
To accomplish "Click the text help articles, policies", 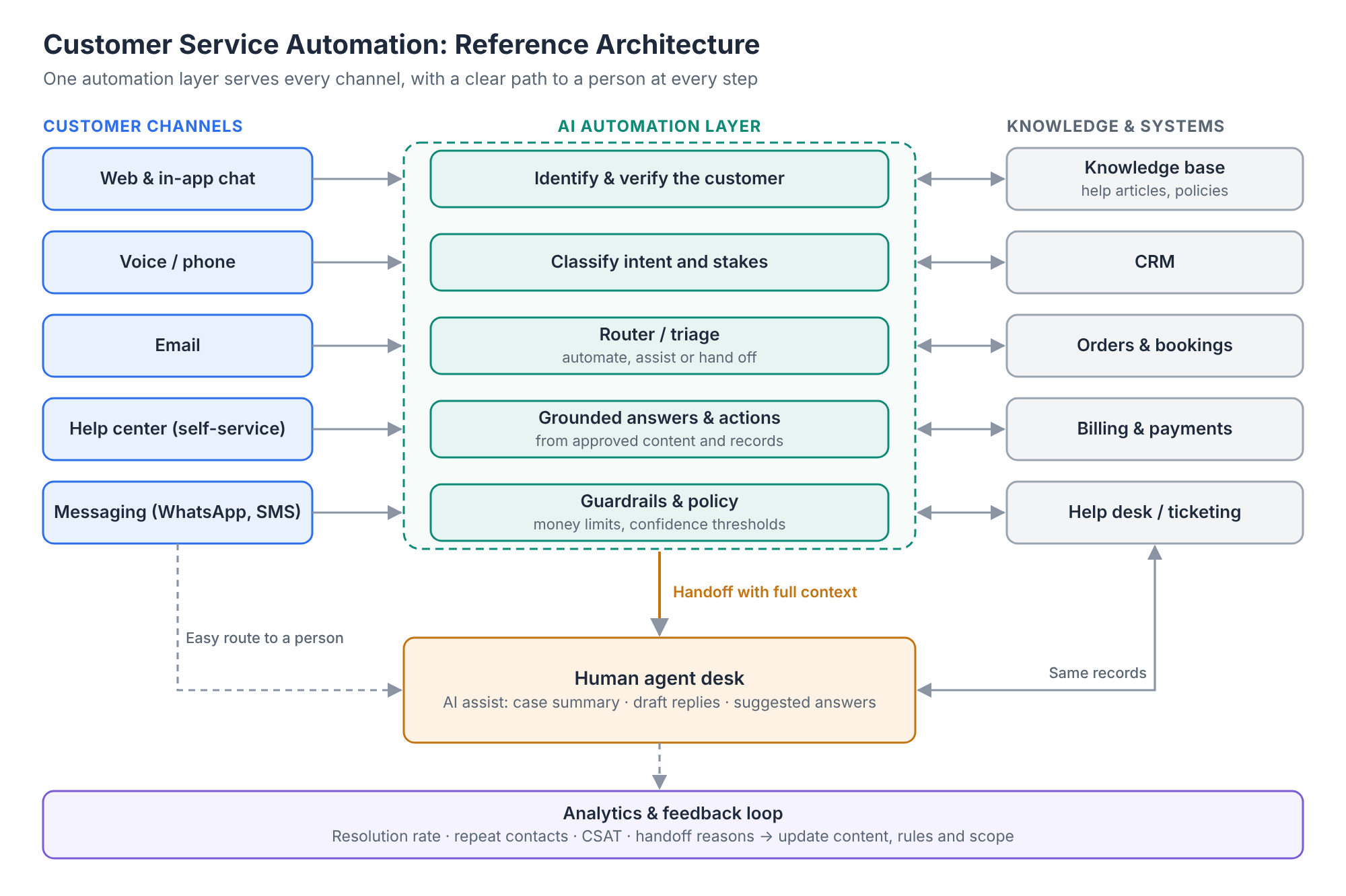I will pyautogui.click(x=1155, y=191).
